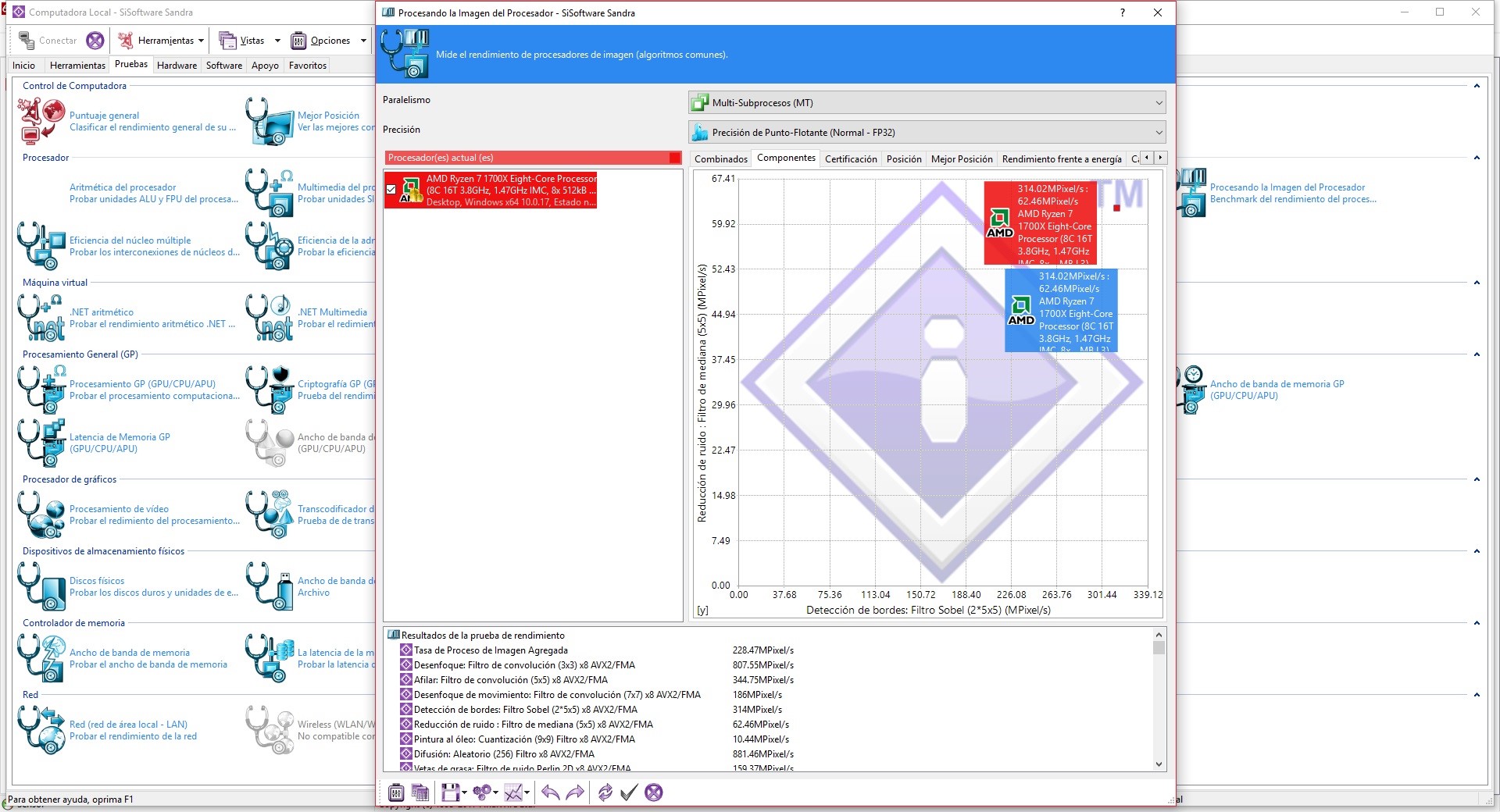Select red AMD Ryzen 7 data label on chart
The image size is (1500, 812).
point(1041,223)
